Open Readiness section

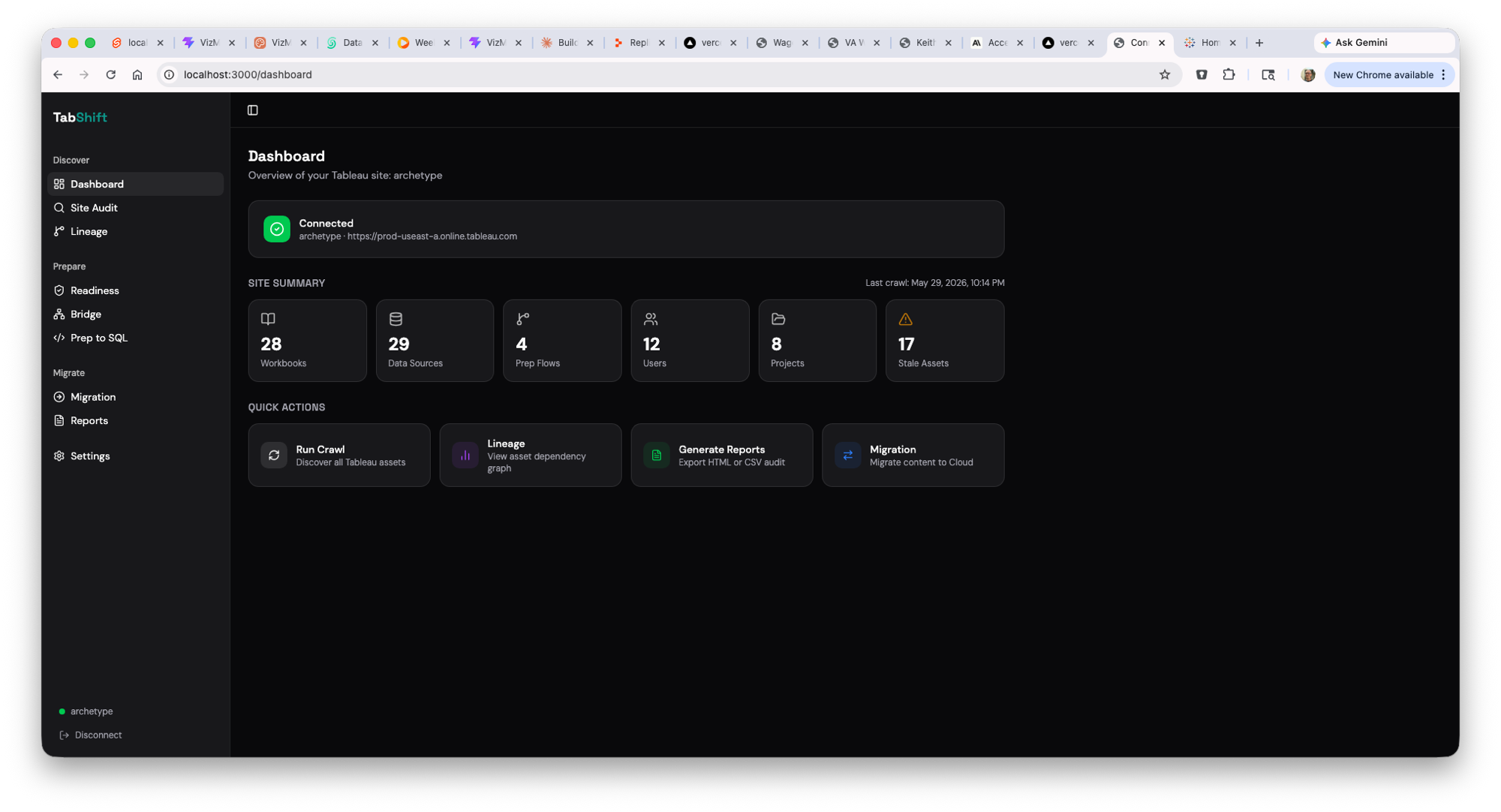click(135, 290)
